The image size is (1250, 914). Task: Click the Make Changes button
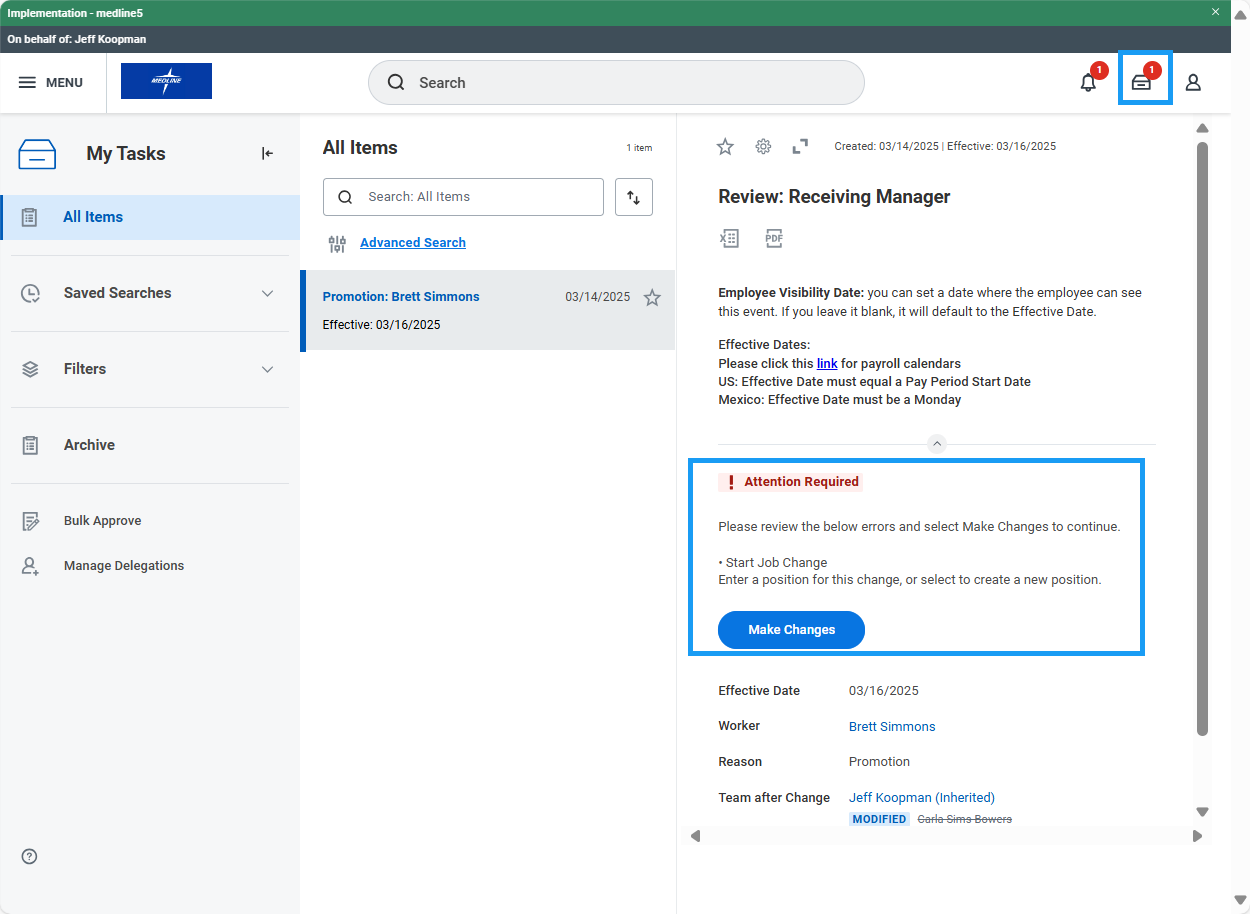(x=791, y=630)
